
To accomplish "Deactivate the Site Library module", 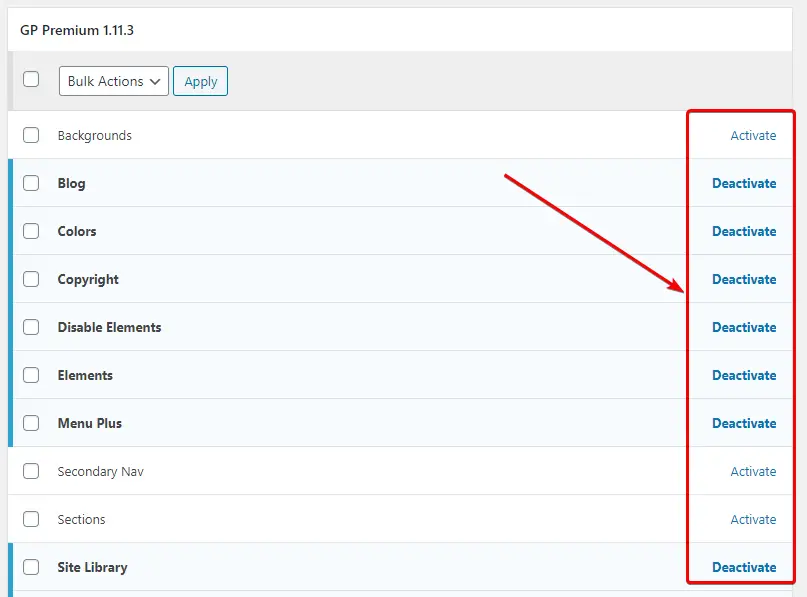I will point(744,567).
